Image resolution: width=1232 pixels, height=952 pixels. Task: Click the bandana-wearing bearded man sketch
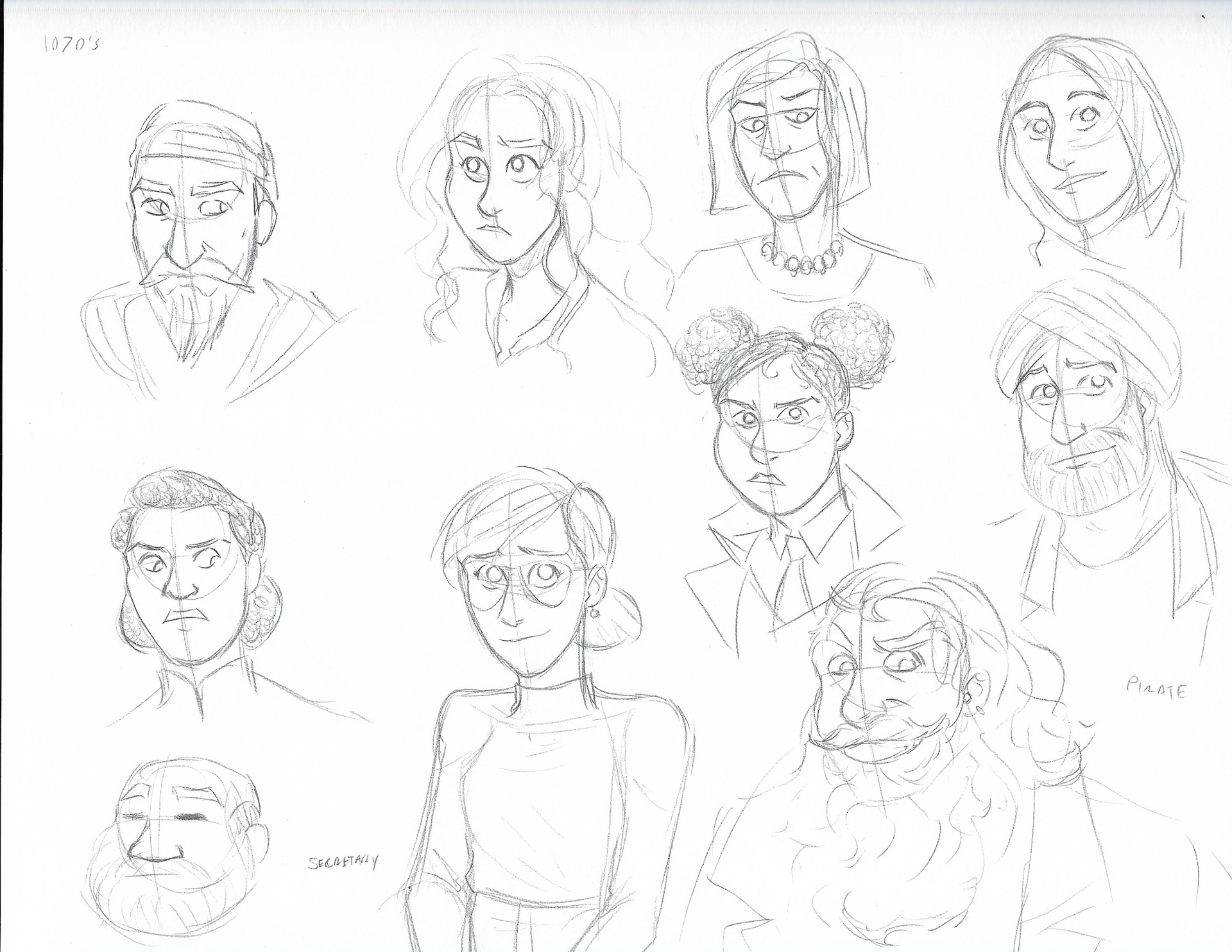(193, 225)
